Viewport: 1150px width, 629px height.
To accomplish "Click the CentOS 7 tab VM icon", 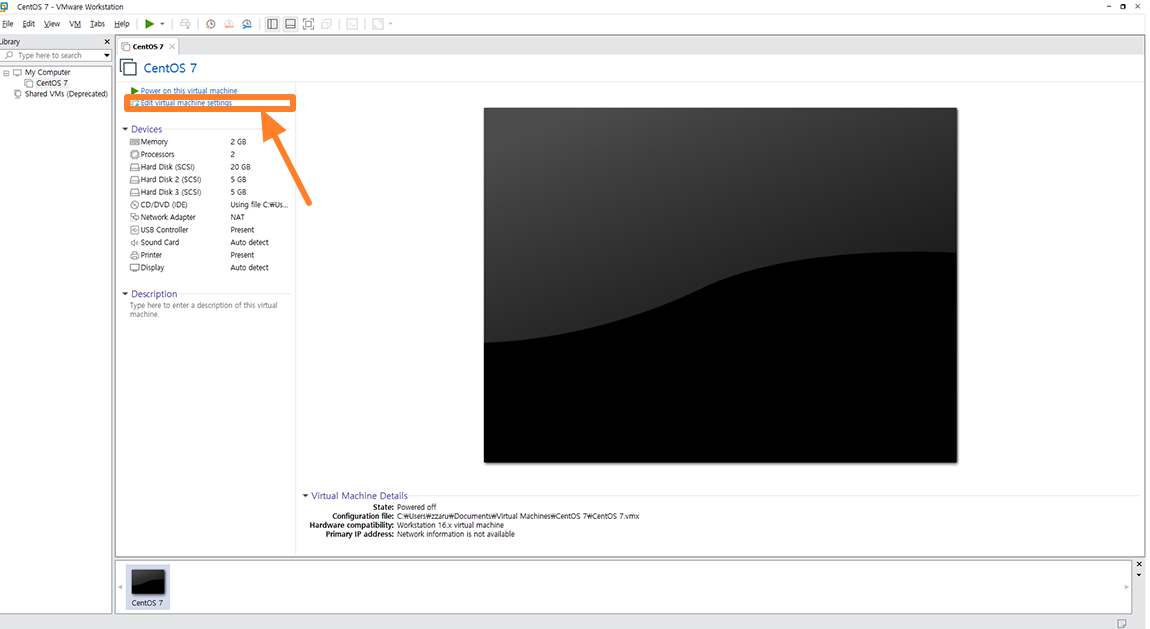I will (x=126, y=46).
